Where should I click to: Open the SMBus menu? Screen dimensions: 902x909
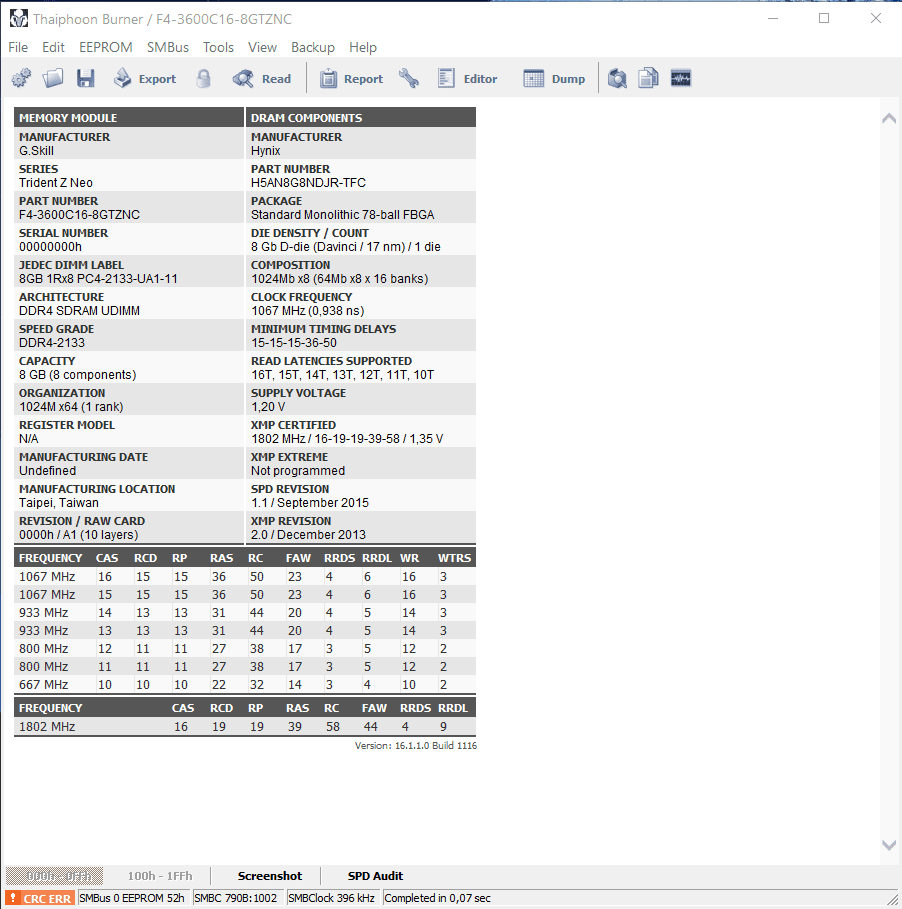(168, 47)
